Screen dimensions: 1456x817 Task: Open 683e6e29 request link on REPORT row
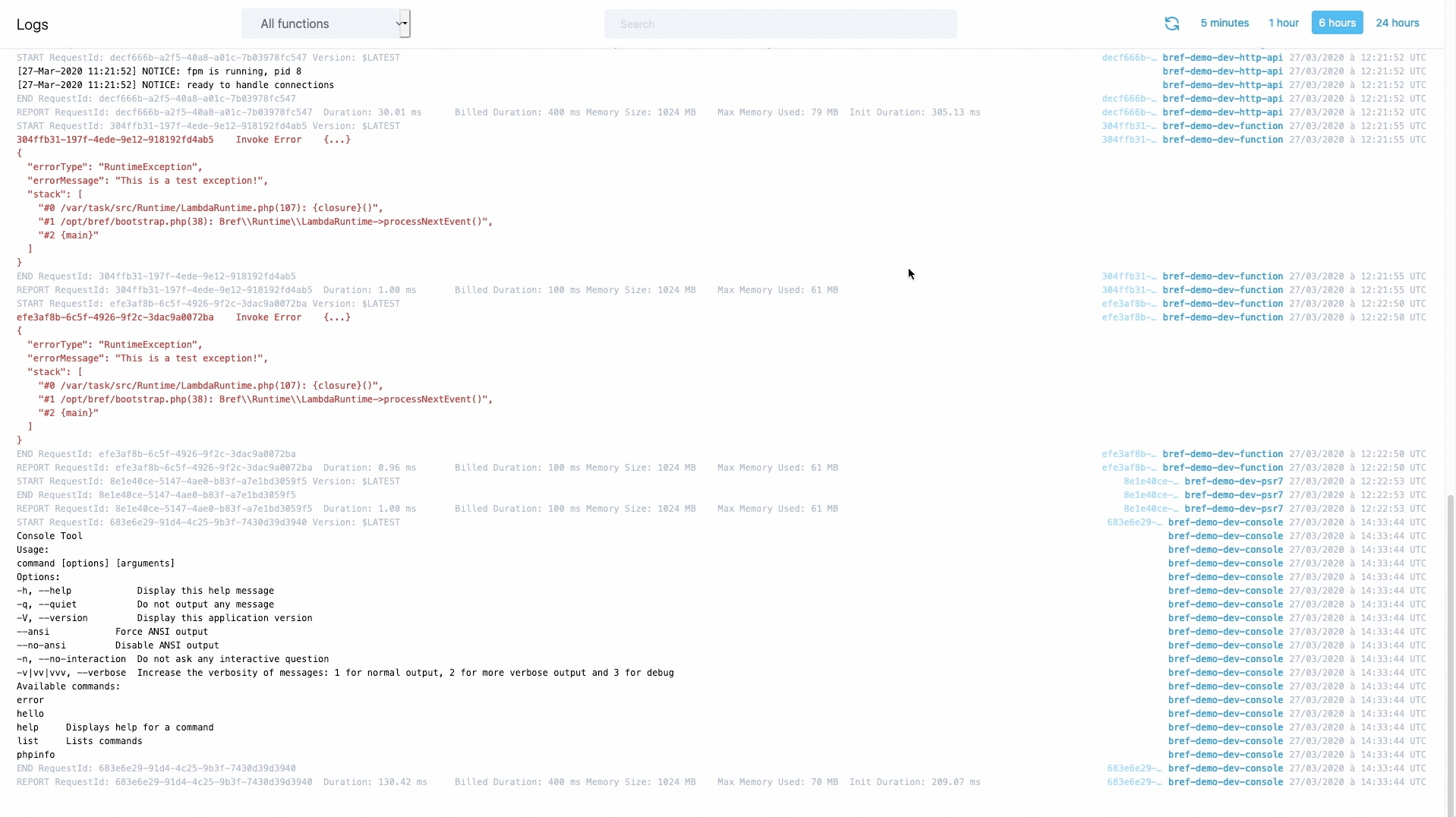click(x=1134, y=782)
